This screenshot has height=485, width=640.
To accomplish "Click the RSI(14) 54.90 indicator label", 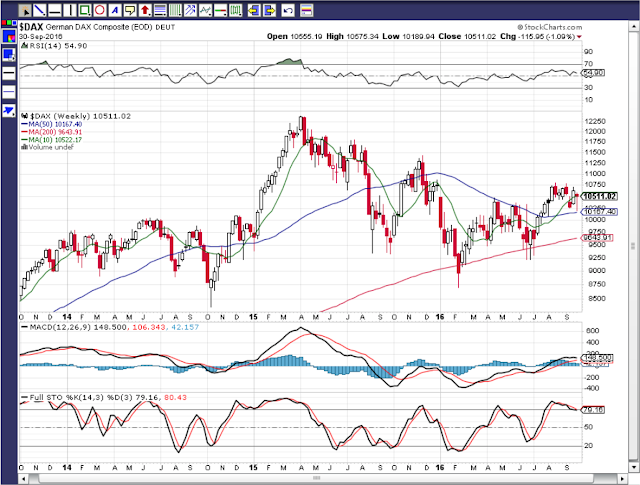I will click(54, 46).
